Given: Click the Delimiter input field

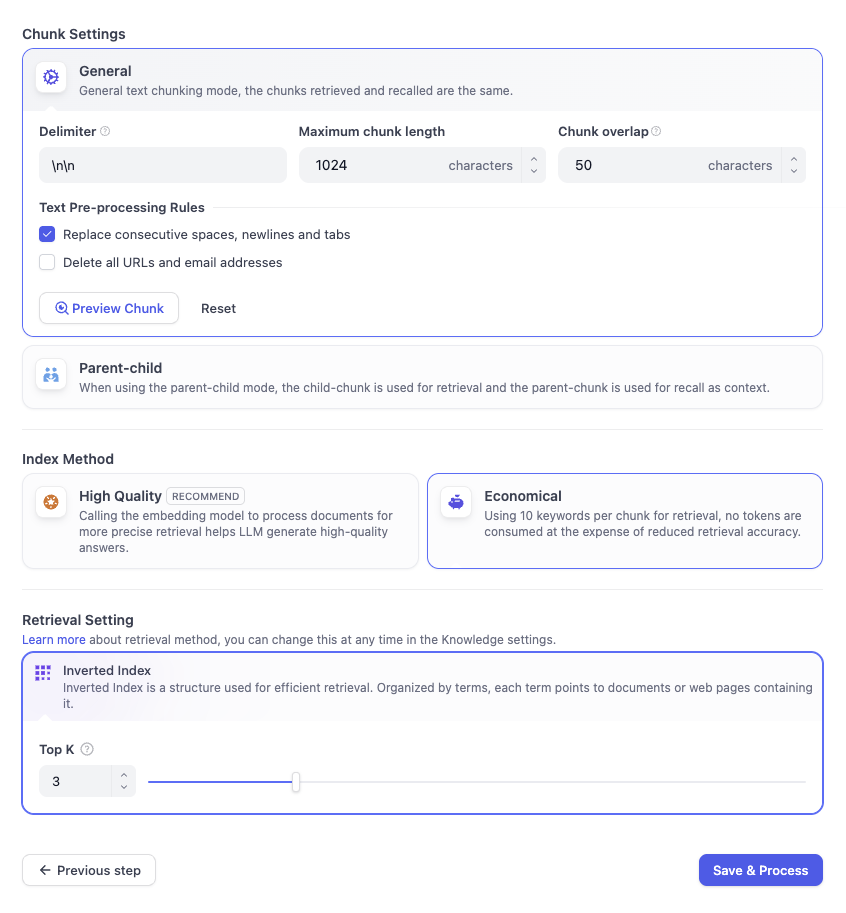Looking at the screenshot, I should [x=162, y=165].
